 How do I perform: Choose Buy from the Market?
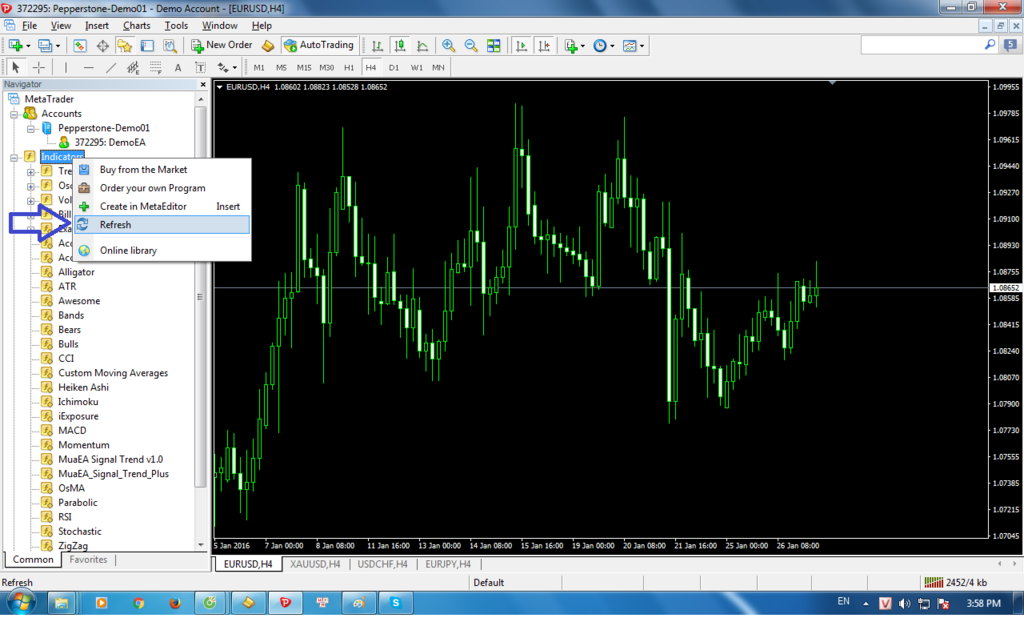tap(162, 170)
